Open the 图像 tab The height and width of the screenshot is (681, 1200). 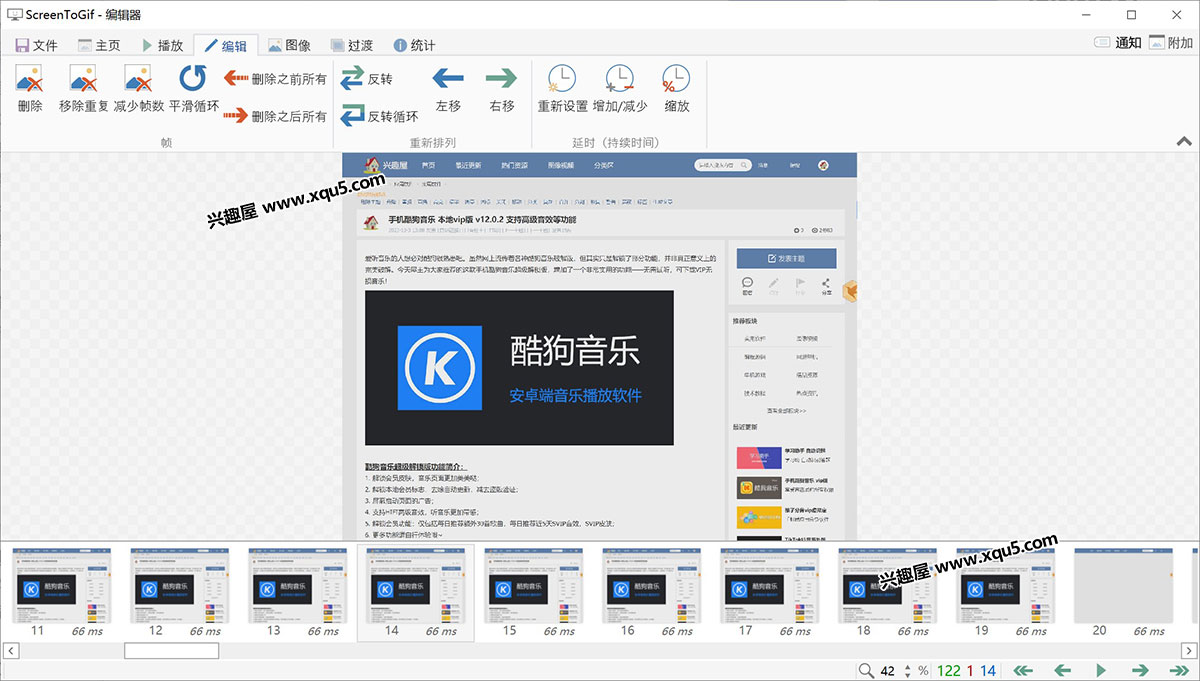[289, 45]
